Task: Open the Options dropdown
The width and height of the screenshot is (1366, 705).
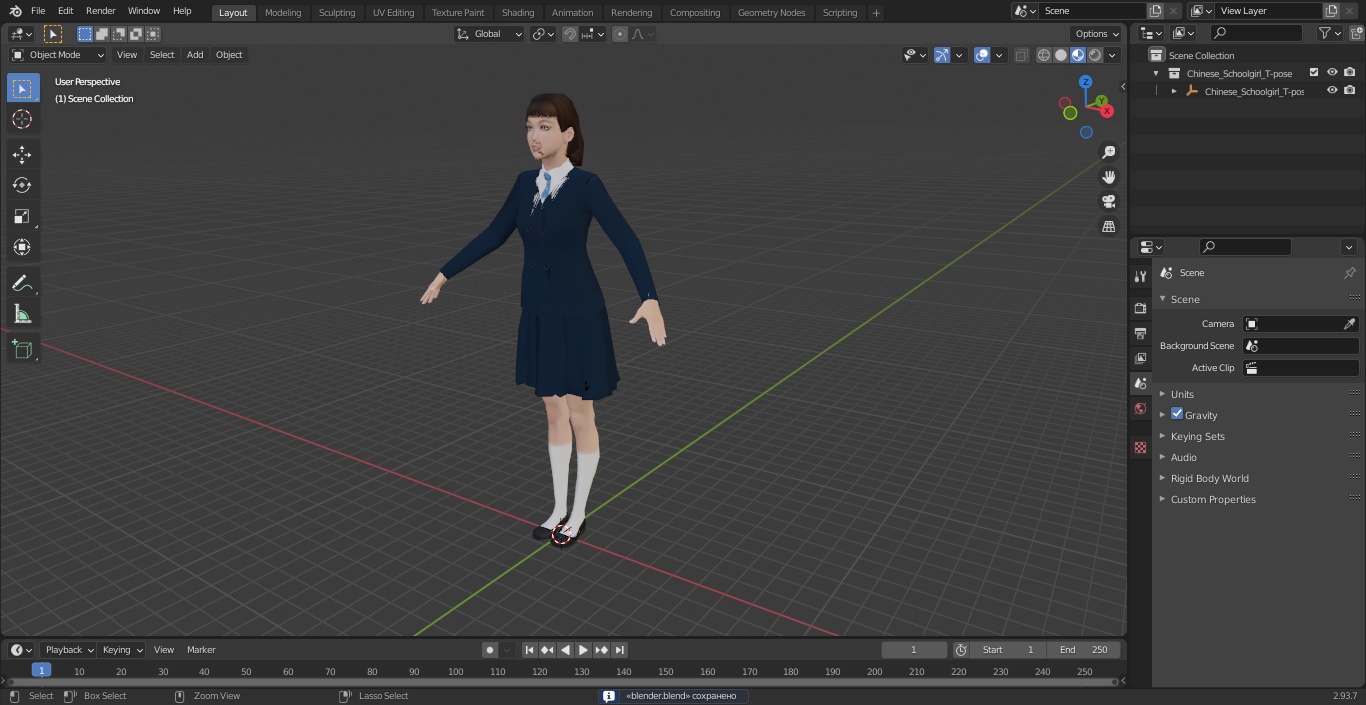Action: [x=1097, y=34]
